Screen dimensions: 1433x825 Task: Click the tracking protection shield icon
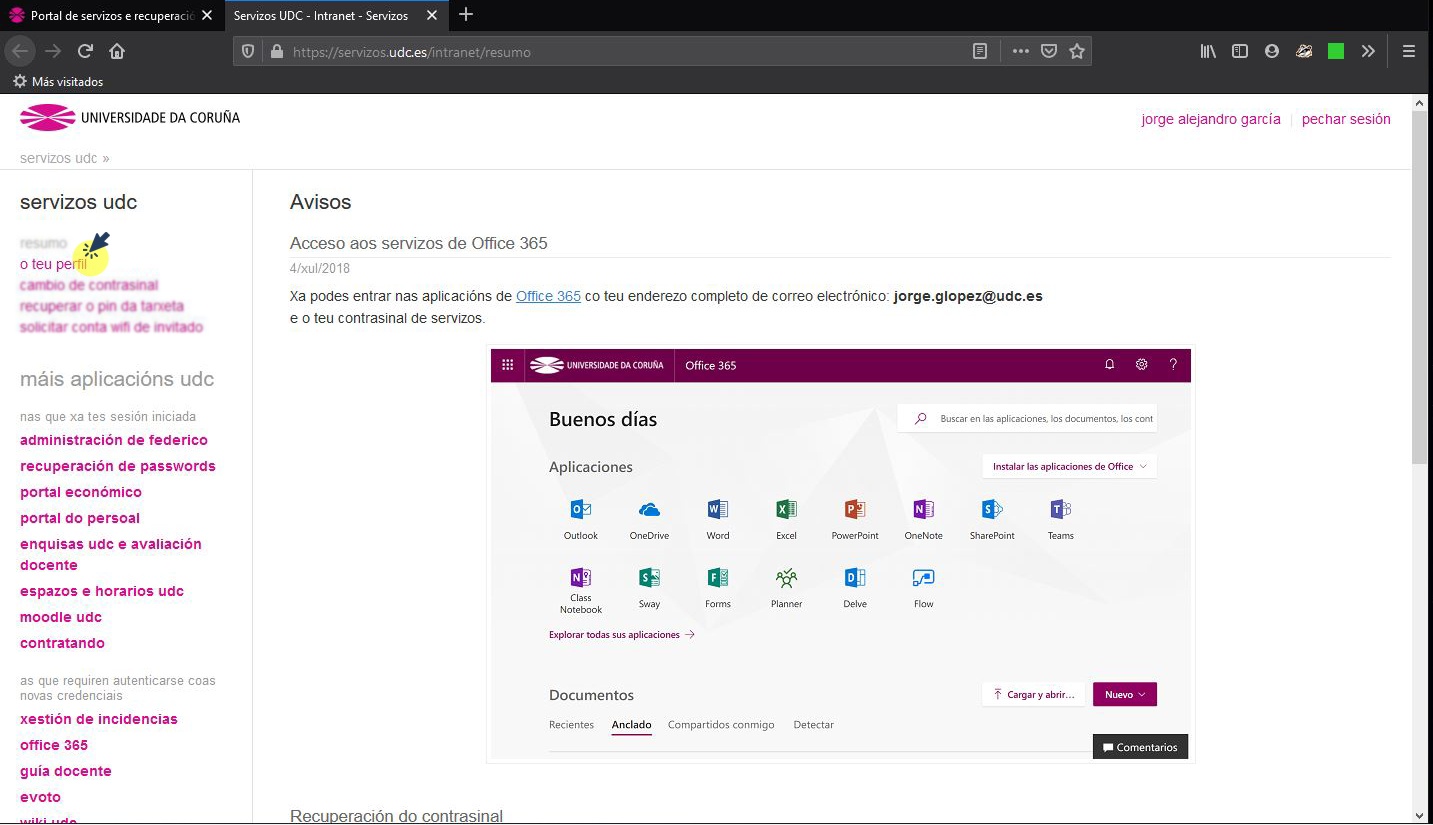[249, 52]
